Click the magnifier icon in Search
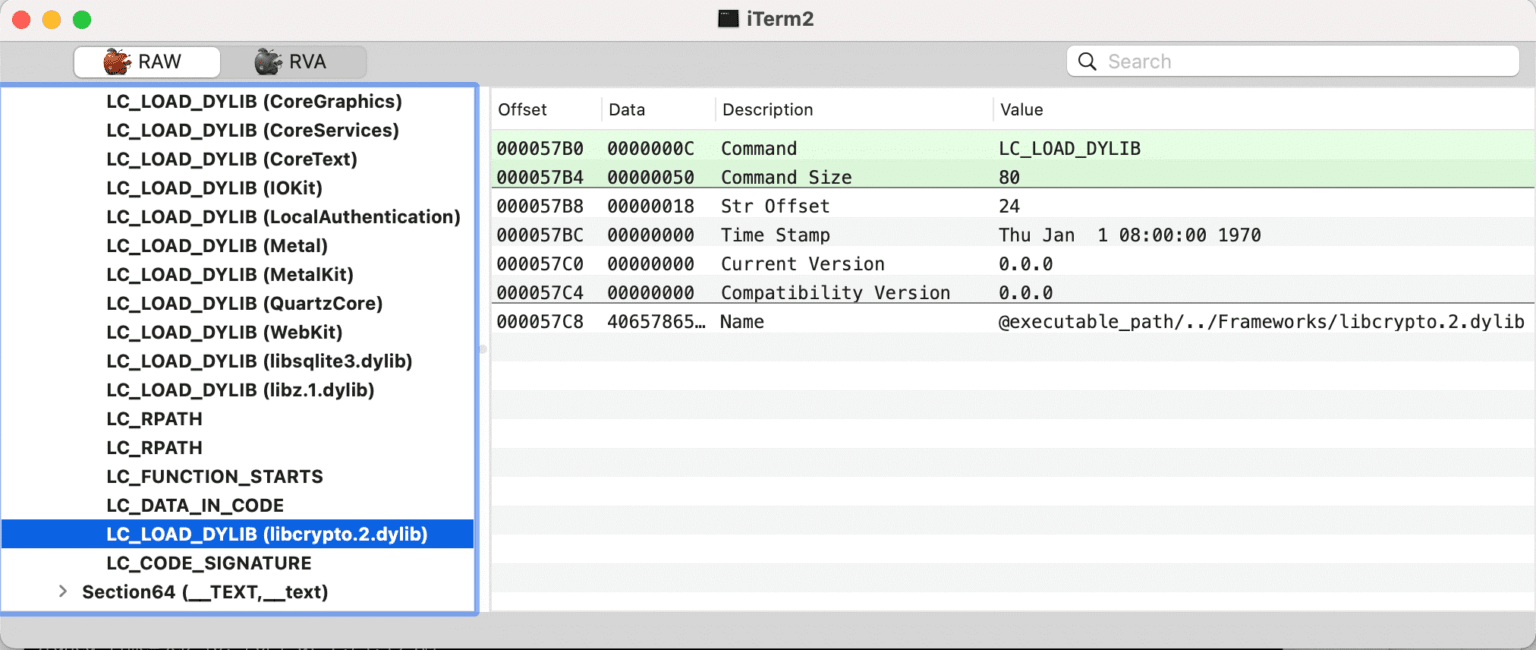Viewport: 1536px width, 650px height. [x=1087, y=62]
